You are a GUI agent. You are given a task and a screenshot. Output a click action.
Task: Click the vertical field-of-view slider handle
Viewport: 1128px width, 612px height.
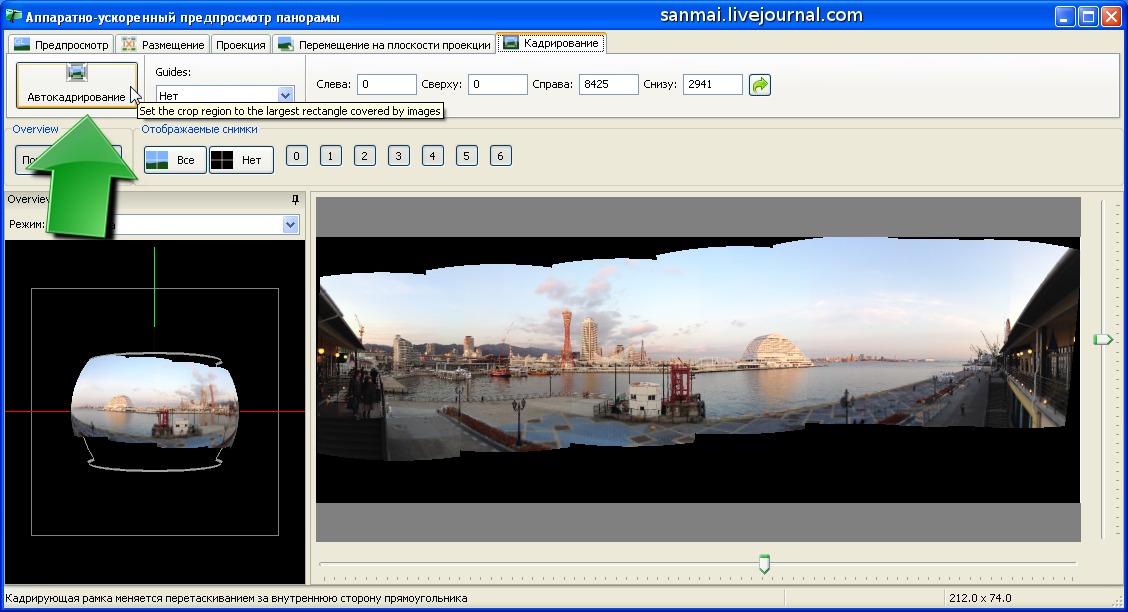(x=1103, y=340)
